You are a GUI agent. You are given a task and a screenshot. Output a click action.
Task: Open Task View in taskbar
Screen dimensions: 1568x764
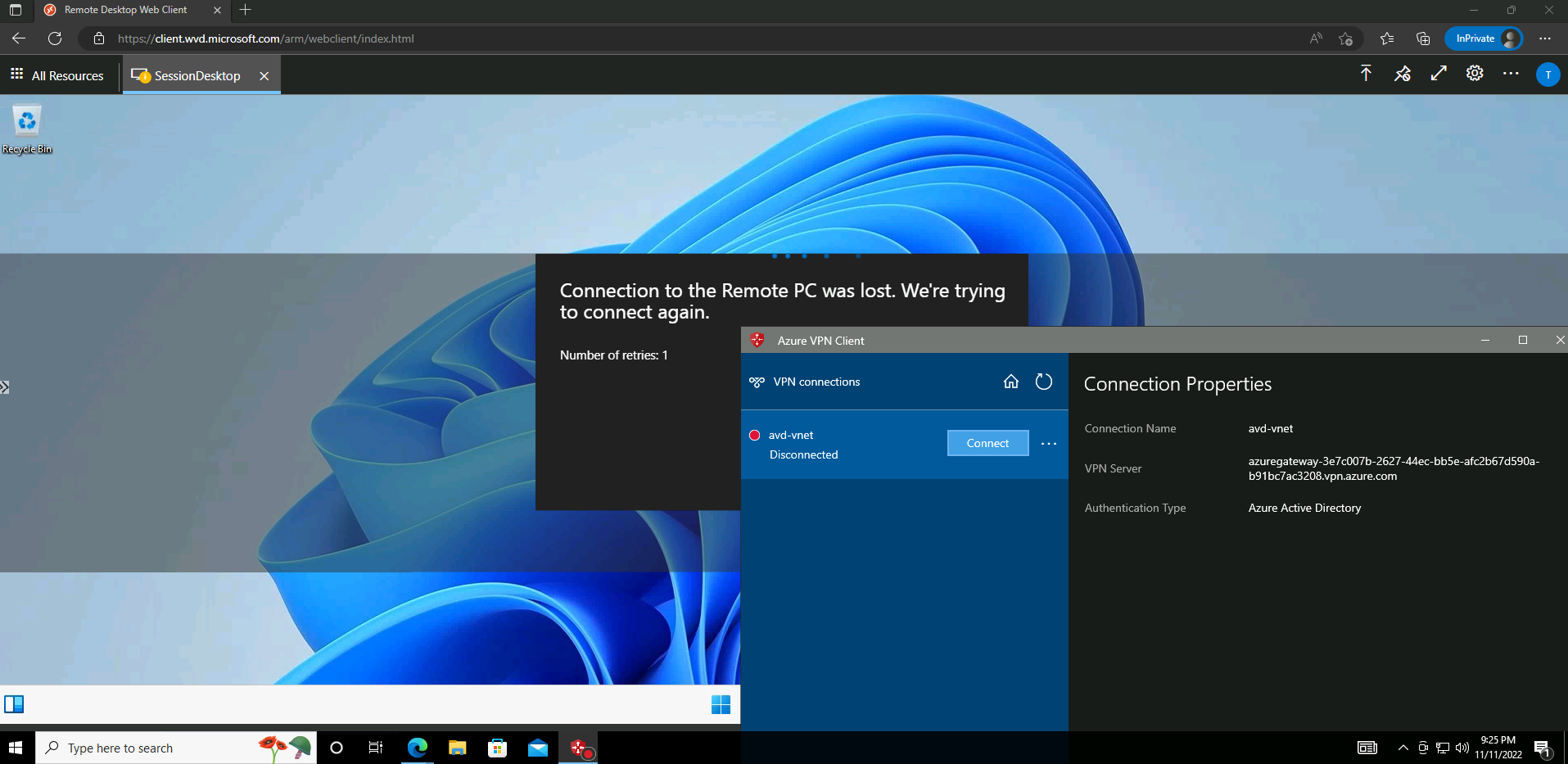(376, 748)
